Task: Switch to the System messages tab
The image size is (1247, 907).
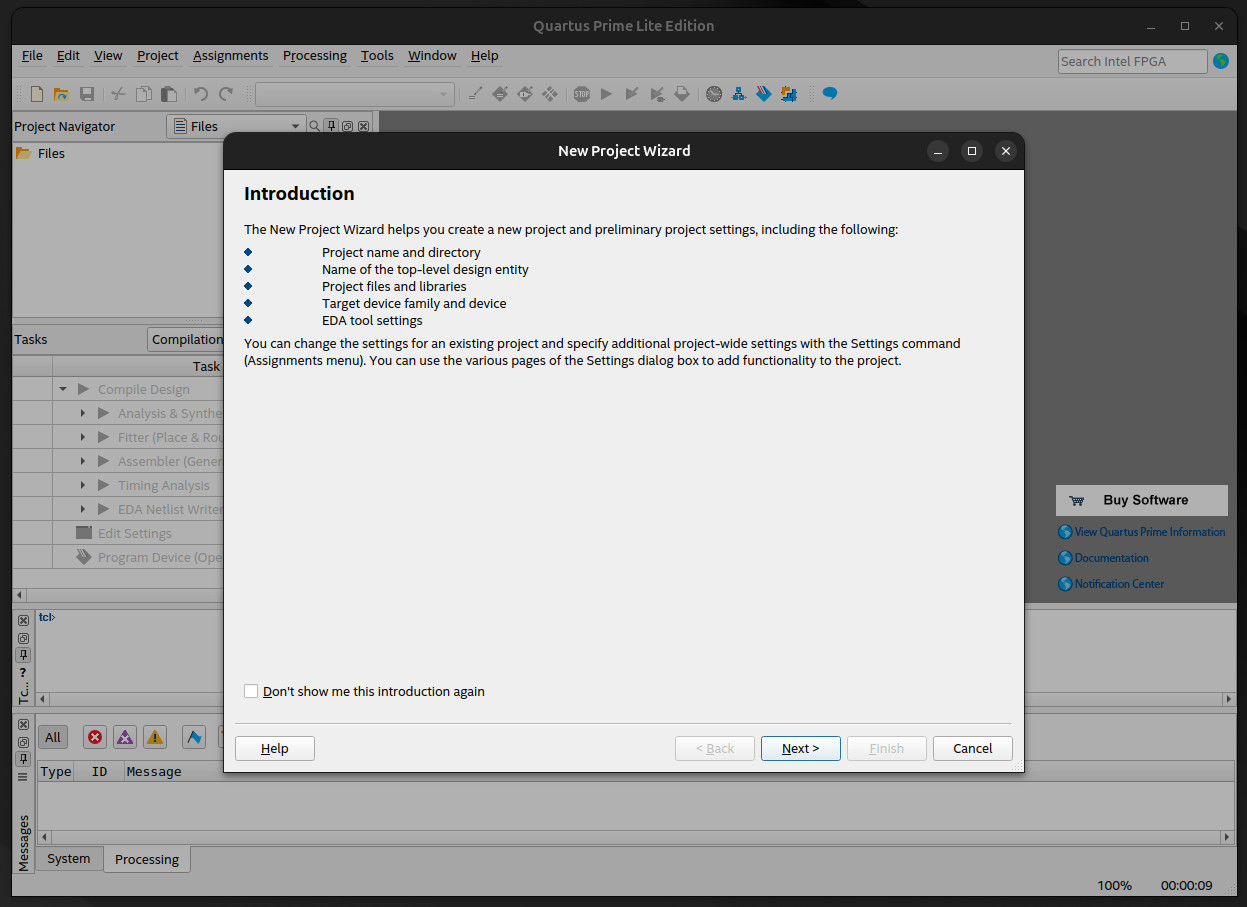Action: point(69,858)
